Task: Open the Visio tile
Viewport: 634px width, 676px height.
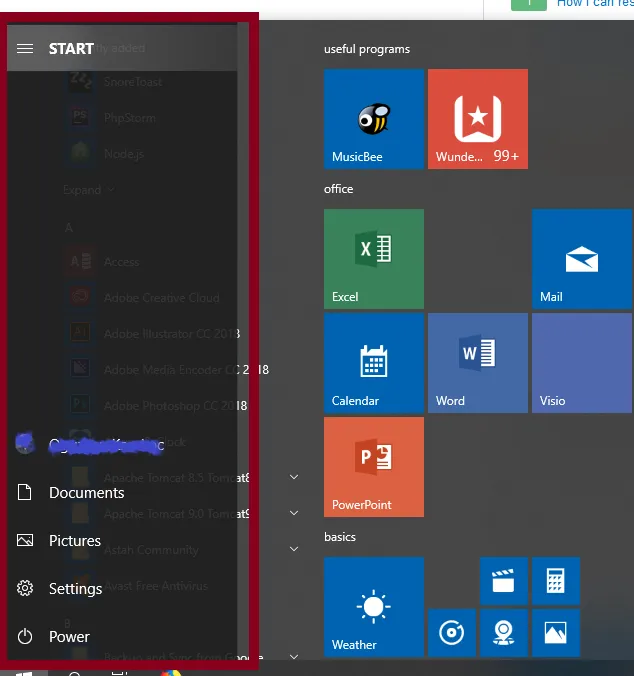Action: [582, 363]
